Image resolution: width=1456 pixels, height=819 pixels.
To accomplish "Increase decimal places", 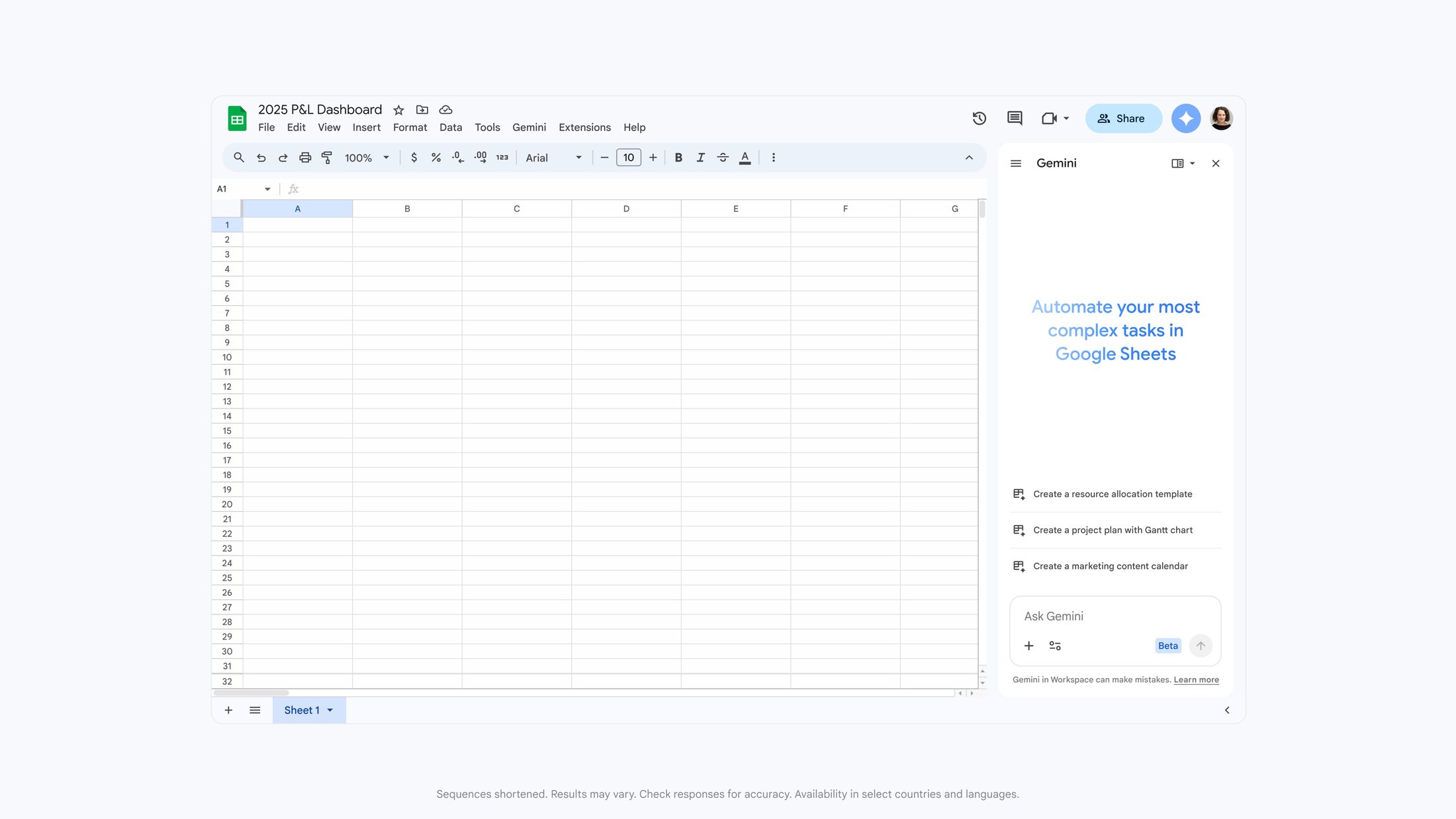I will click(x=480, y=158).
